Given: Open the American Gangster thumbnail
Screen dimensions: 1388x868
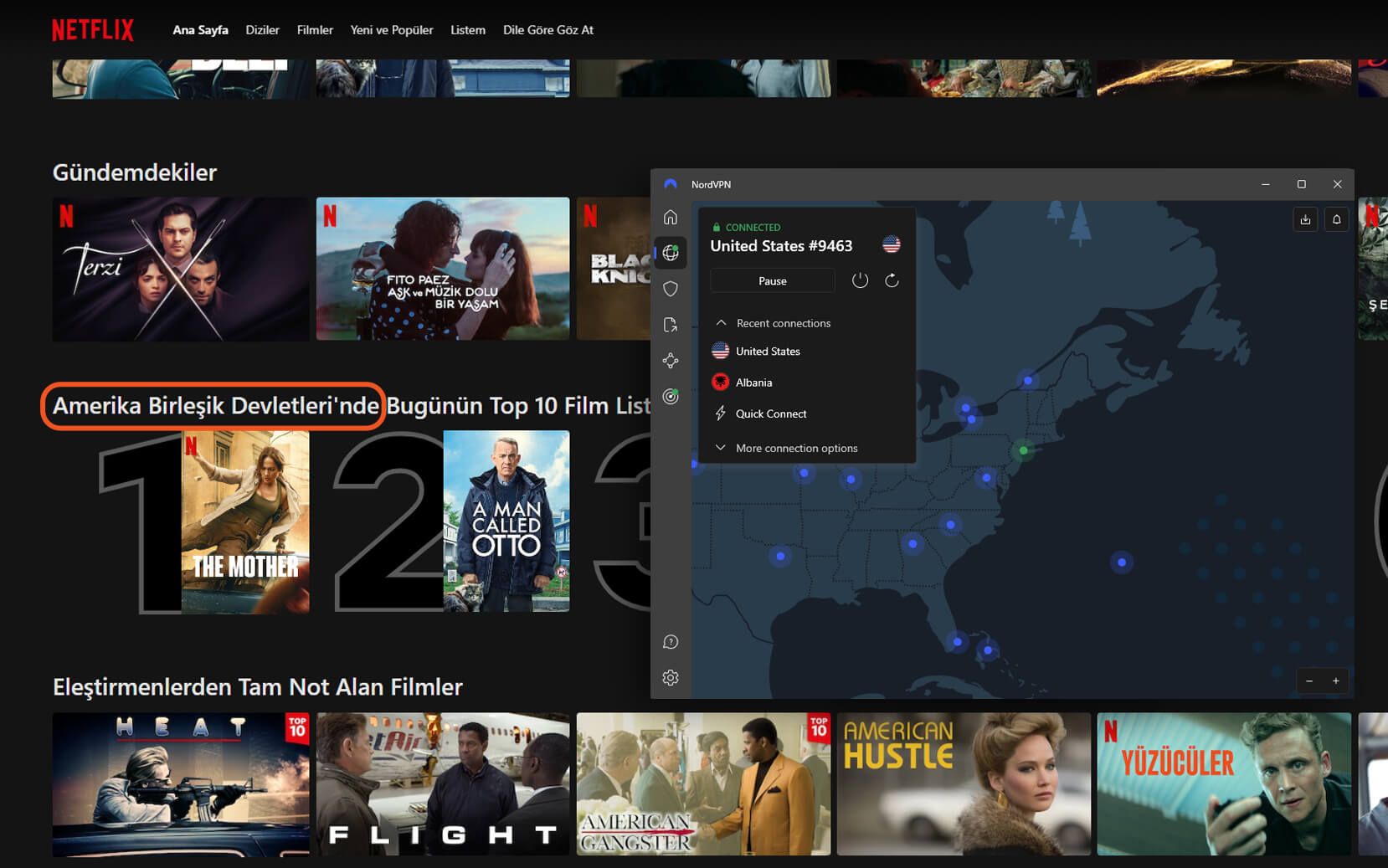Looking at the screenshot, I should [x=703, y=784].
